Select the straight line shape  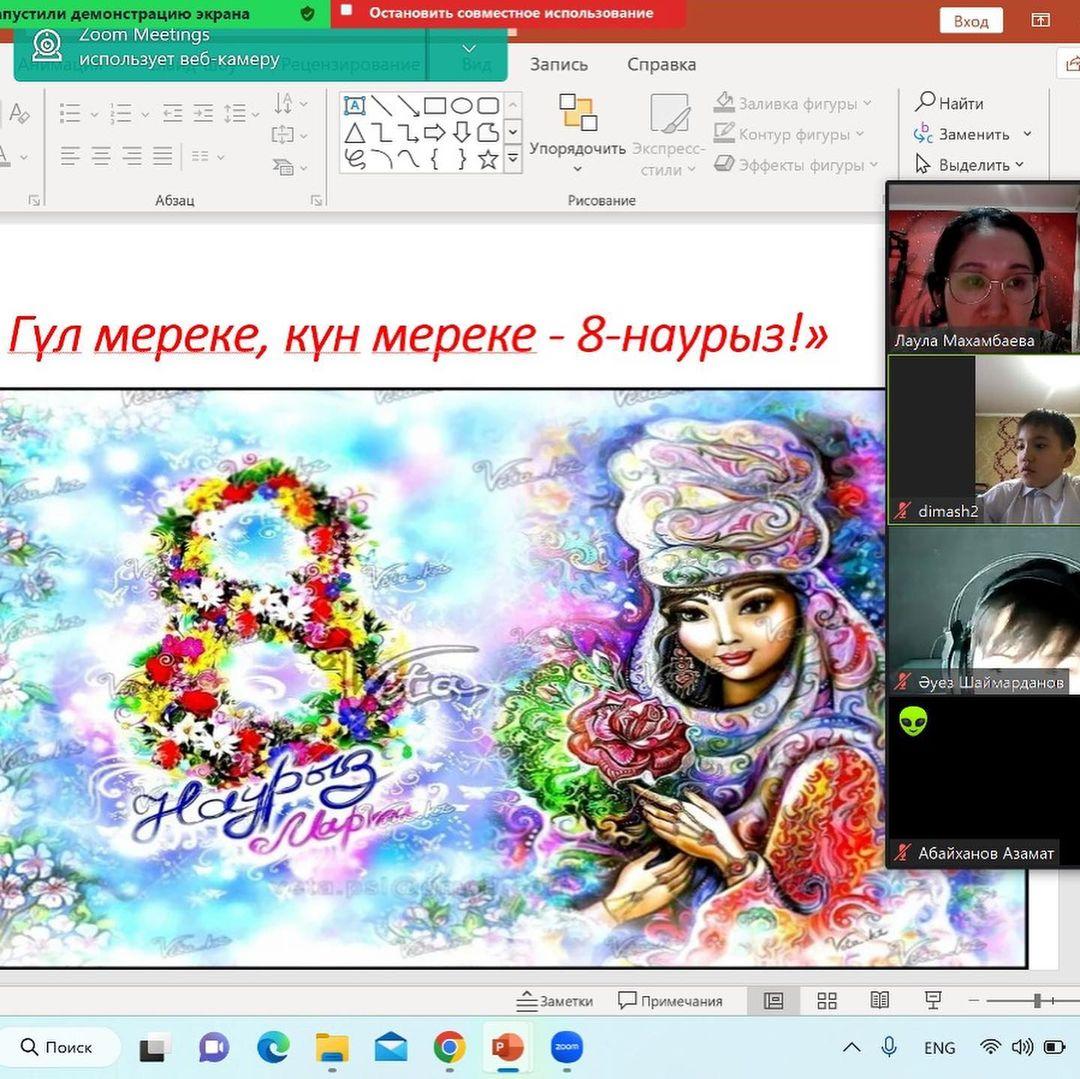(382, 105)
